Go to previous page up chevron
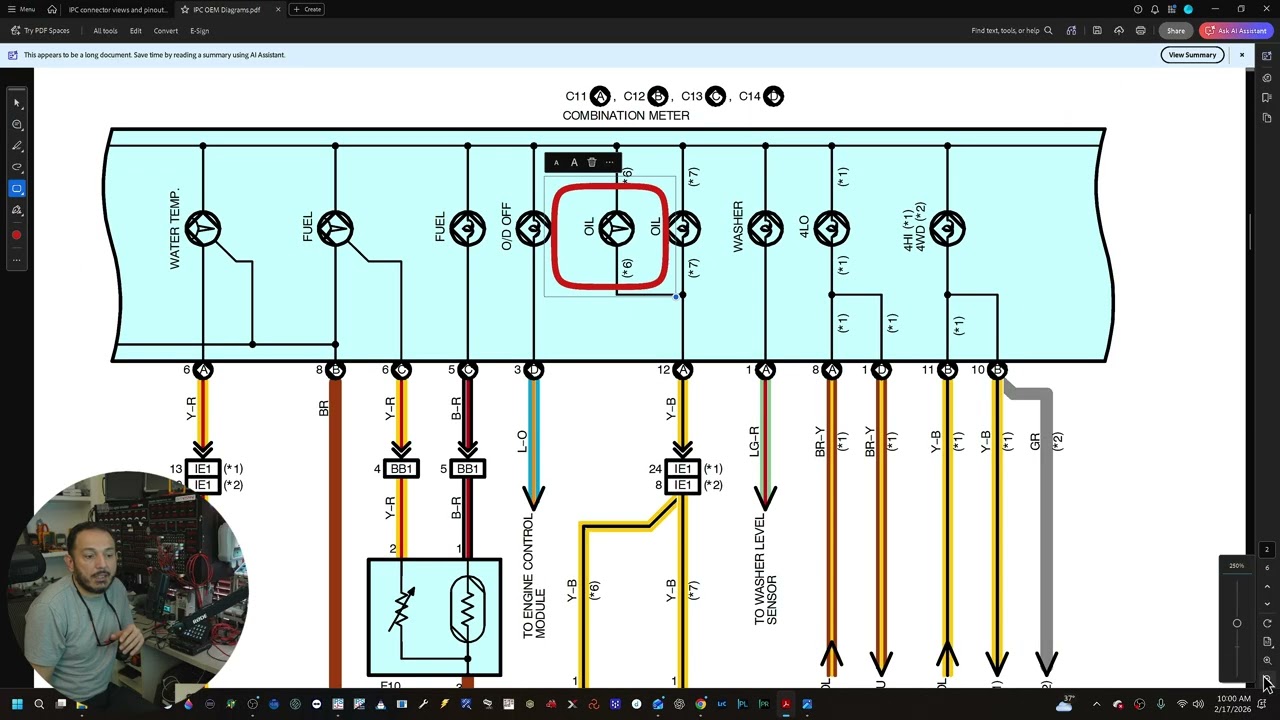This screenshot has width=1280, height=720. click(1267, 586)
